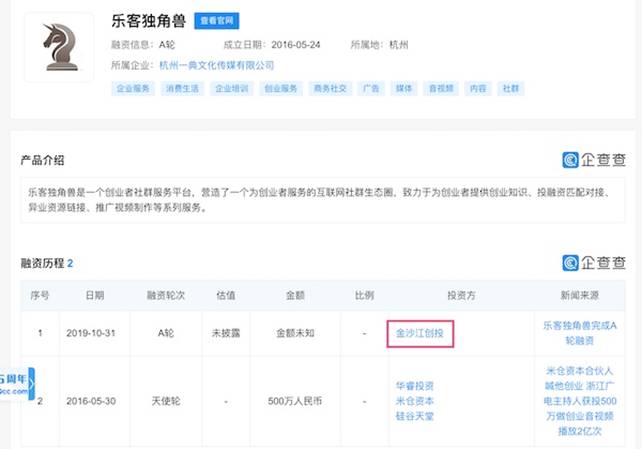Select the 企业培训 tag

pos(232,88)
